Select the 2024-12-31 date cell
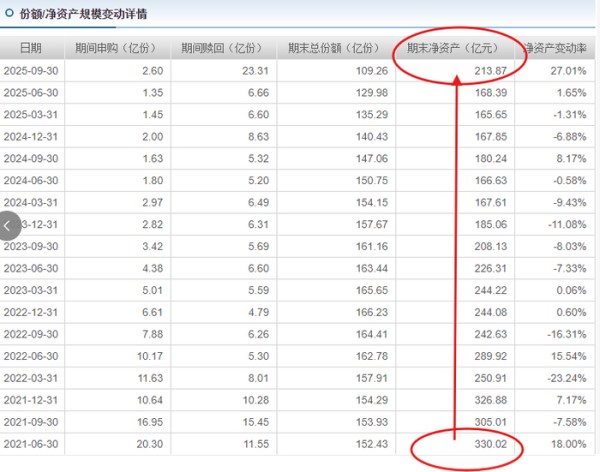Screen dimensions: 600x472 click(x=31, y=137)
